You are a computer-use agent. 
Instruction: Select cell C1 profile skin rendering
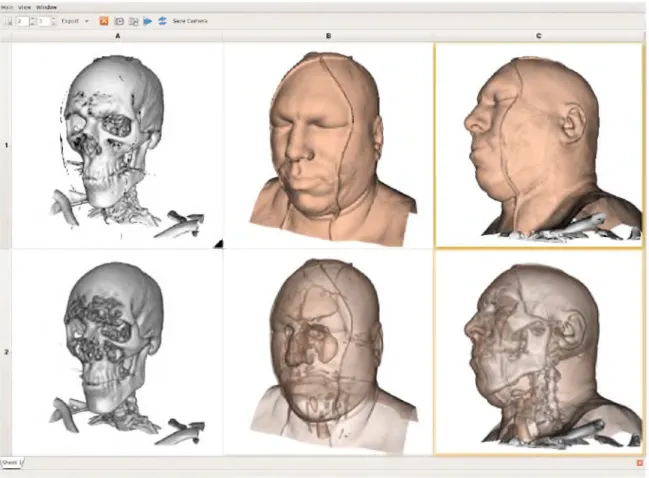(539, 145)
